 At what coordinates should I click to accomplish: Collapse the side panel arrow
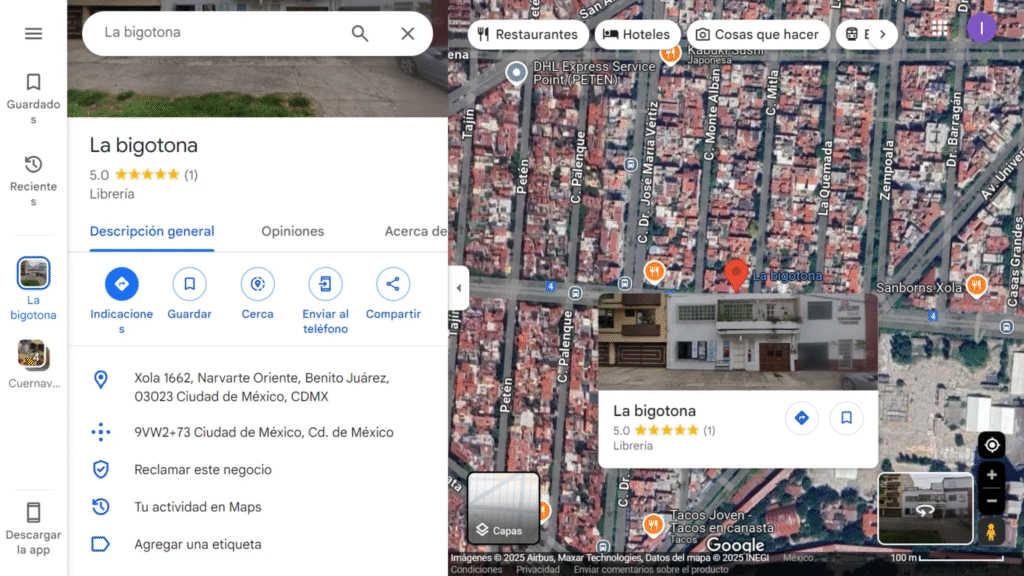[x=459, y=288]
